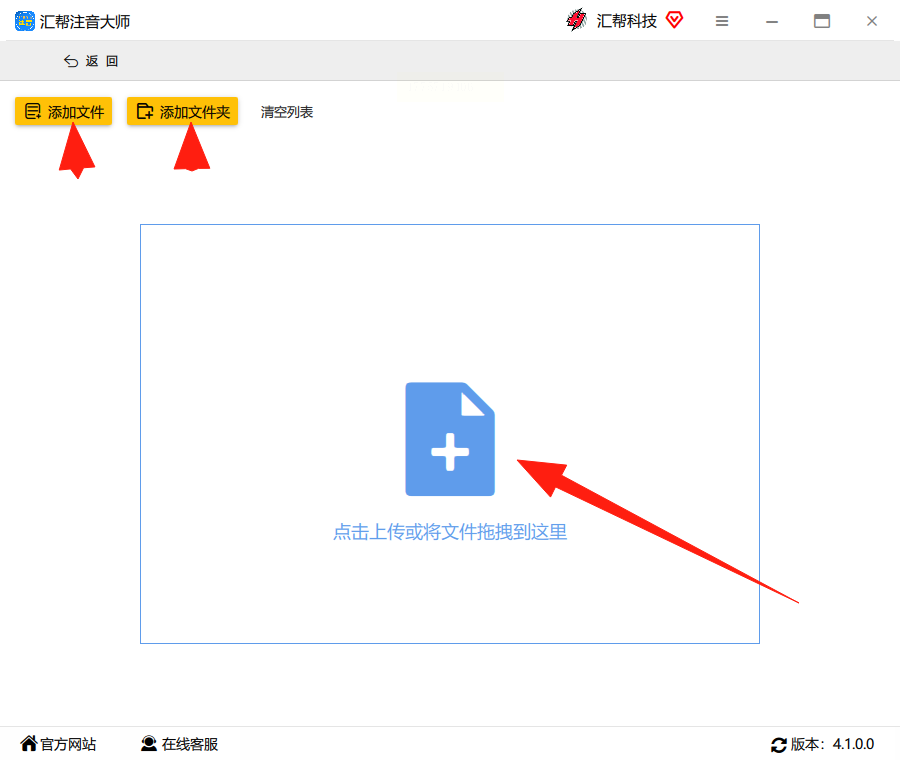Click the 在线客服 headset icon
Image resolution: width=900 pixels, height=760 pixels.
coord(149,744)
